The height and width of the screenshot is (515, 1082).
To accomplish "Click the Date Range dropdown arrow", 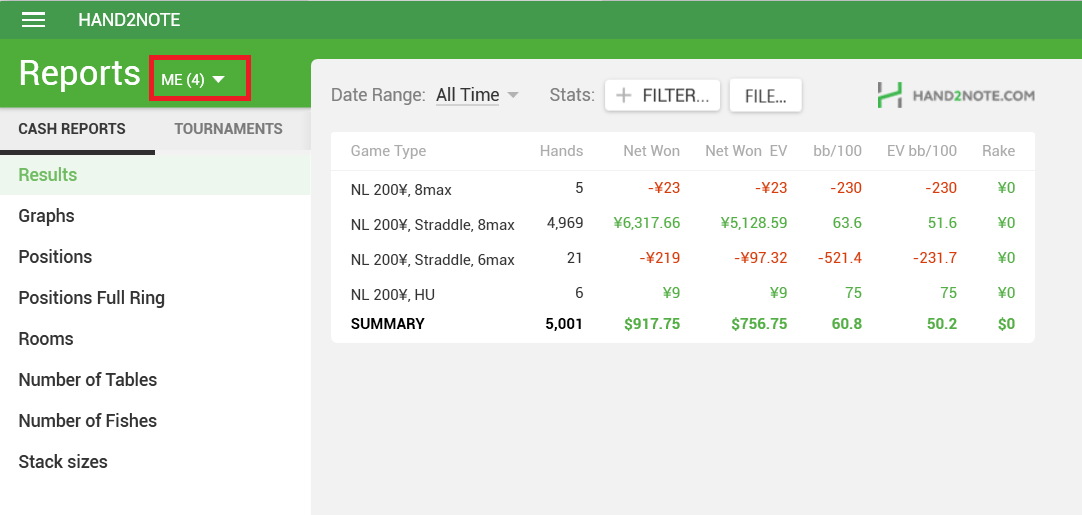I will tap(513, 95).
